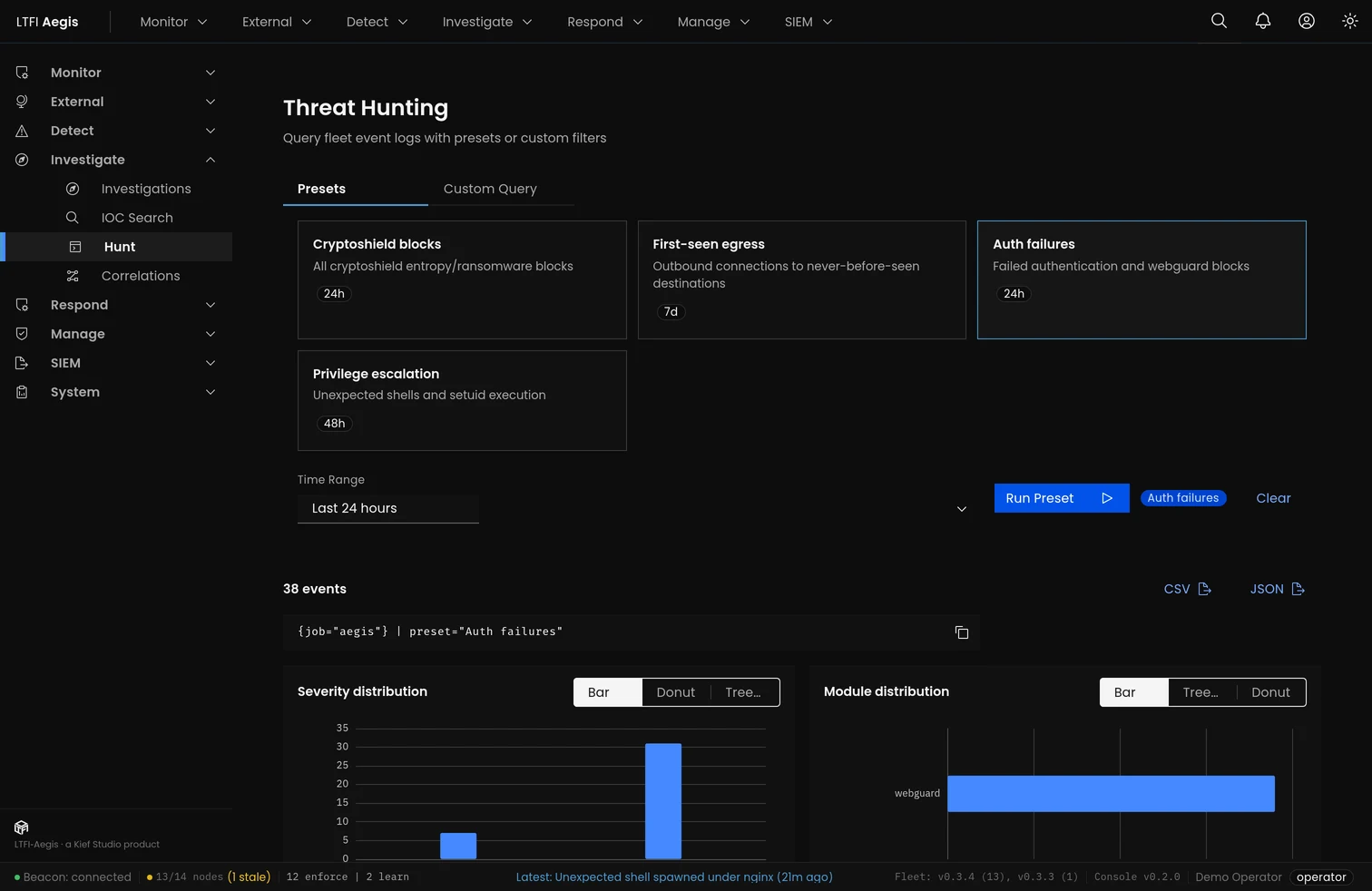Select the First-seen egress preset card
Image resolution: width=1372 pixels, height=891 pixels.
[802, 279]
